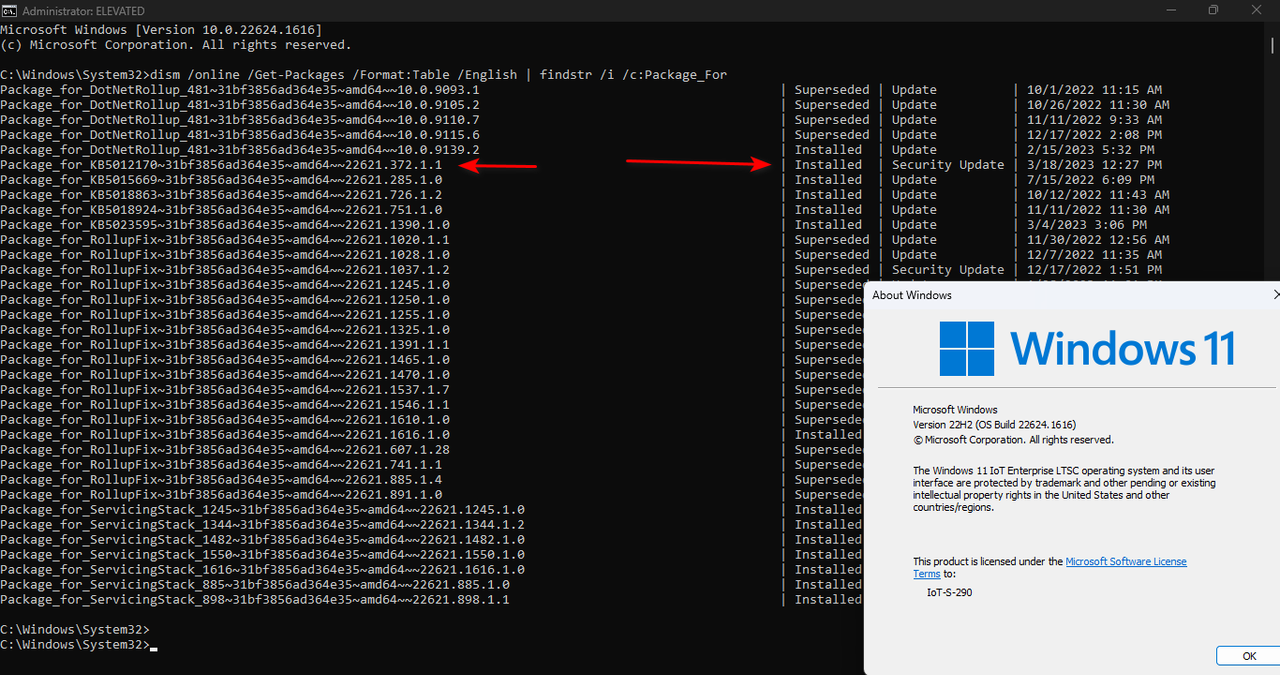The width and height of the screenshot is (1280, 675).
Task: Click the ServicingStack_885 package name
Action: (255, 585)
